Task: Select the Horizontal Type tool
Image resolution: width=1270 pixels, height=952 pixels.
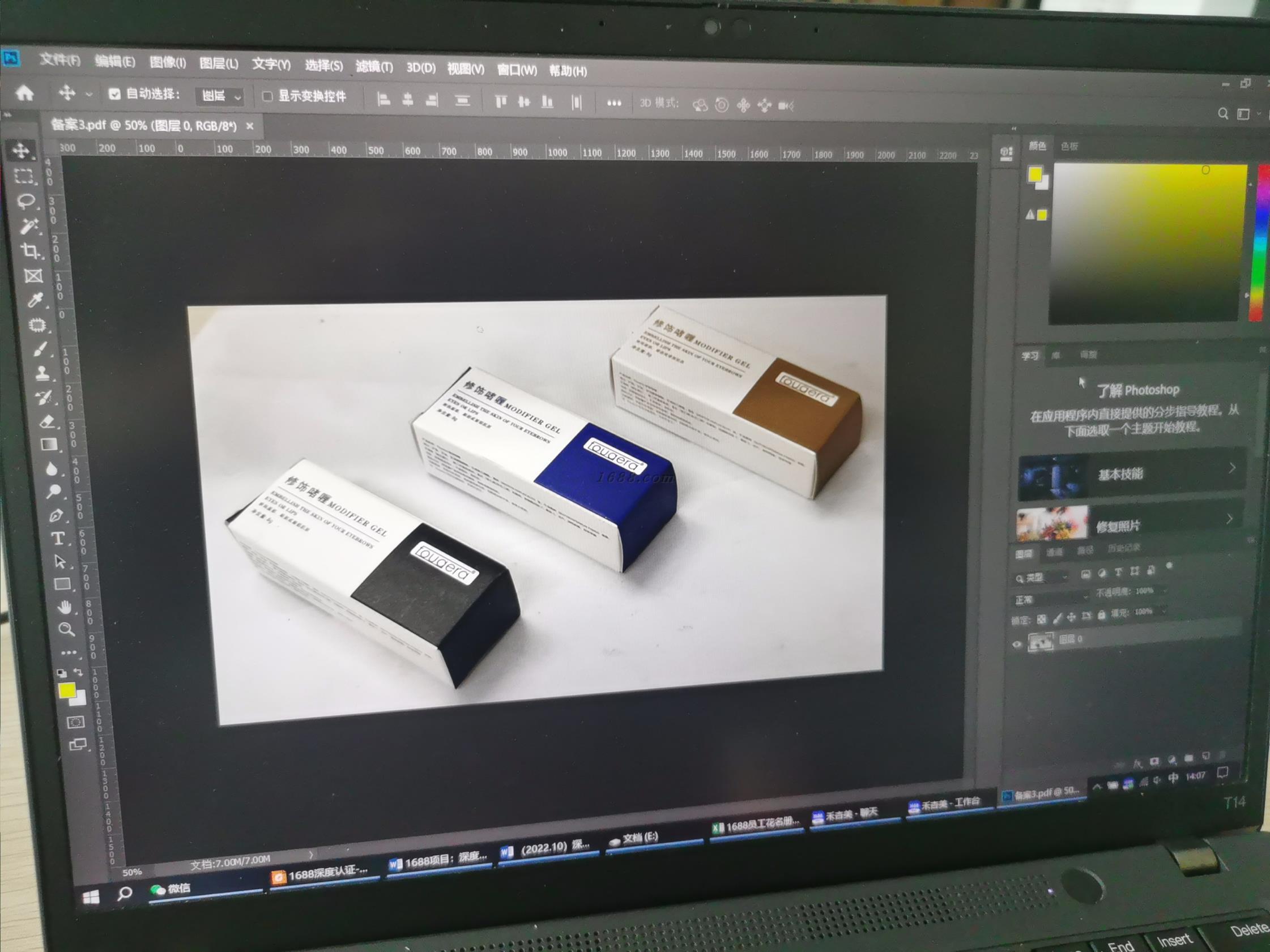Action: tap(58, 538)
